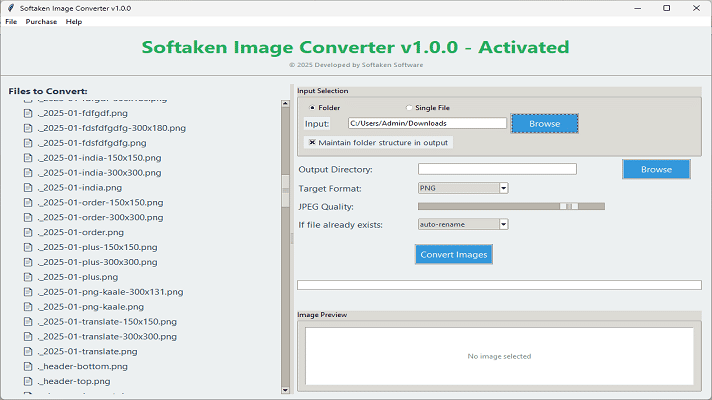
Task: Select the Single File radio button
Action: tap(409, 108)
